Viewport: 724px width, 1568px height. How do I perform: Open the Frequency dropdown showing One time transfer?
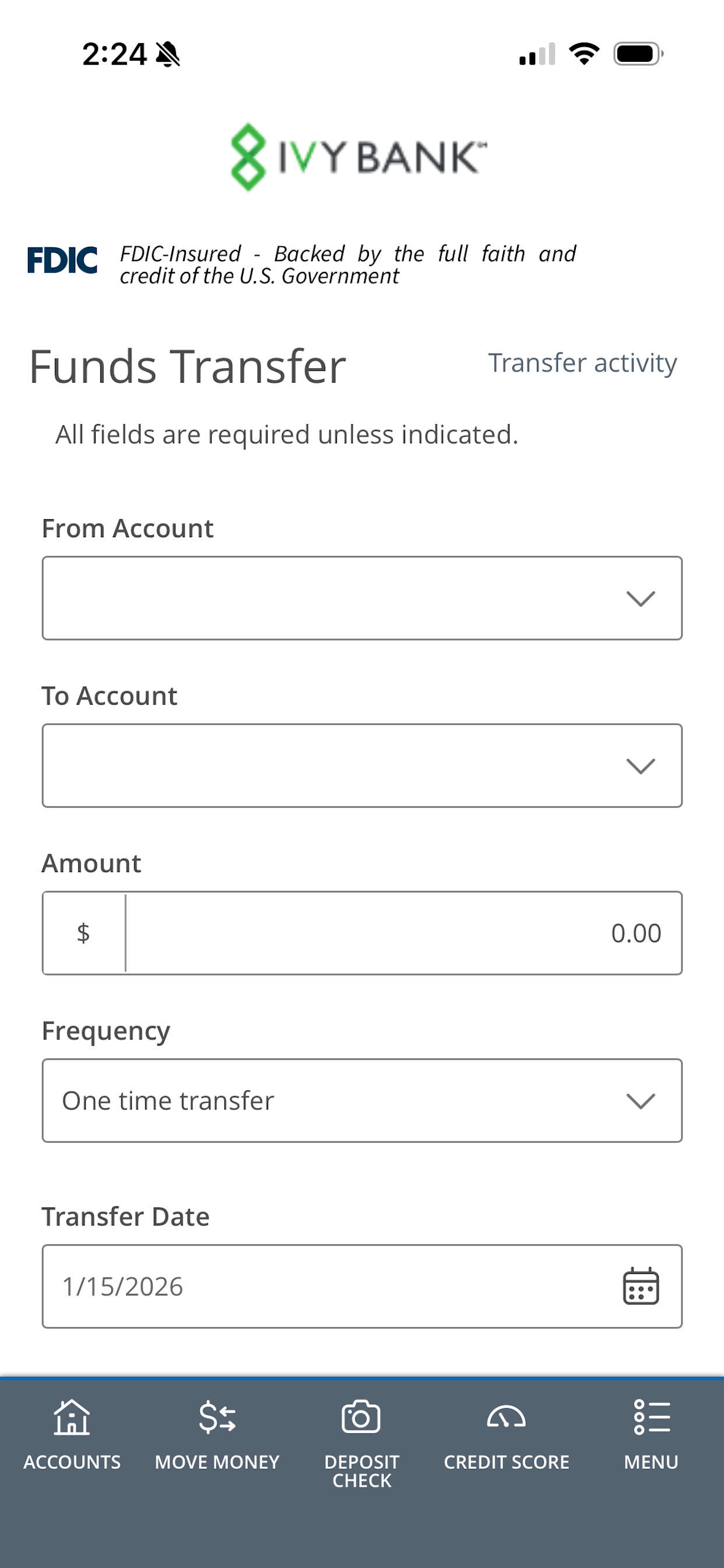(362, 1101)
